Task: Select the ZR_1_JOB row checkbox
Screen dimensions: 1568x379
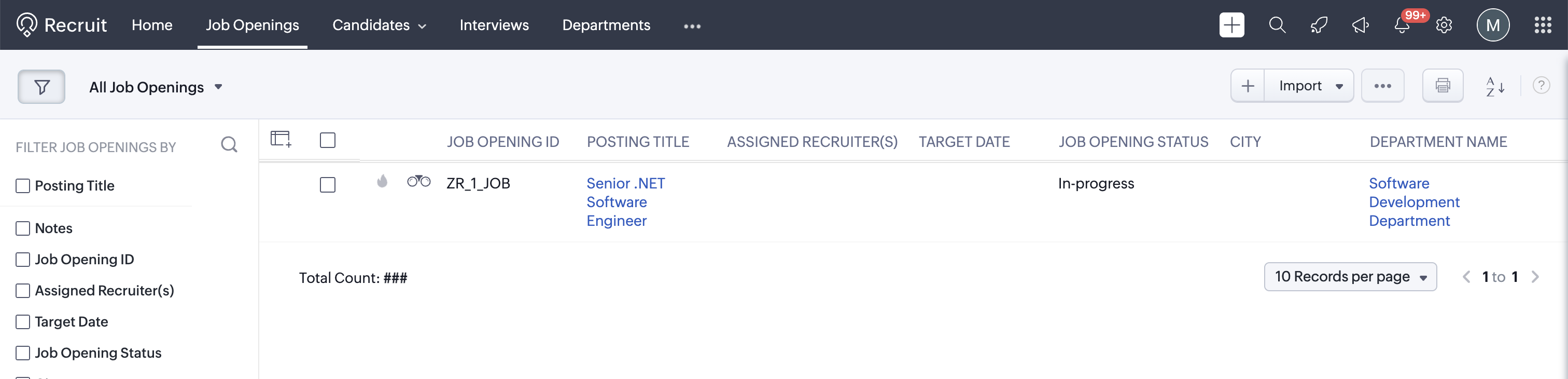Action: point(328,185)
